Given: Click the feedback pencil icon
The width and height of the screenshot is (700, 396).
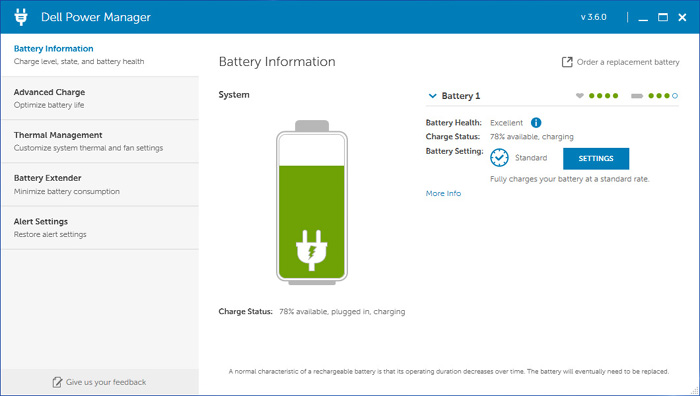Looking at the screenshot, I should point(57,382).
